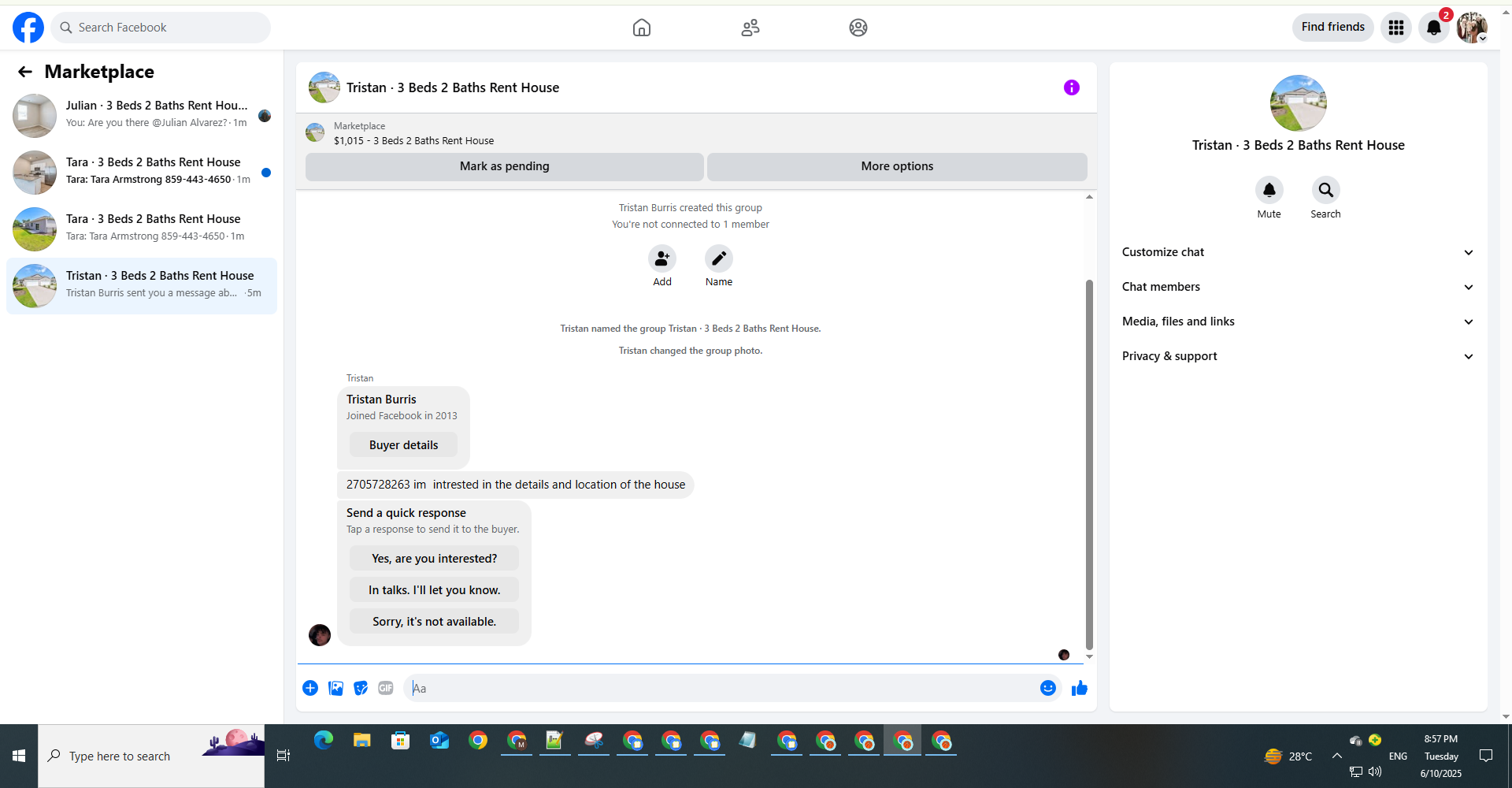Open the Facebook home logo
The height and width of the screenshot is (788, 1512).
click(x=28, y=28)
